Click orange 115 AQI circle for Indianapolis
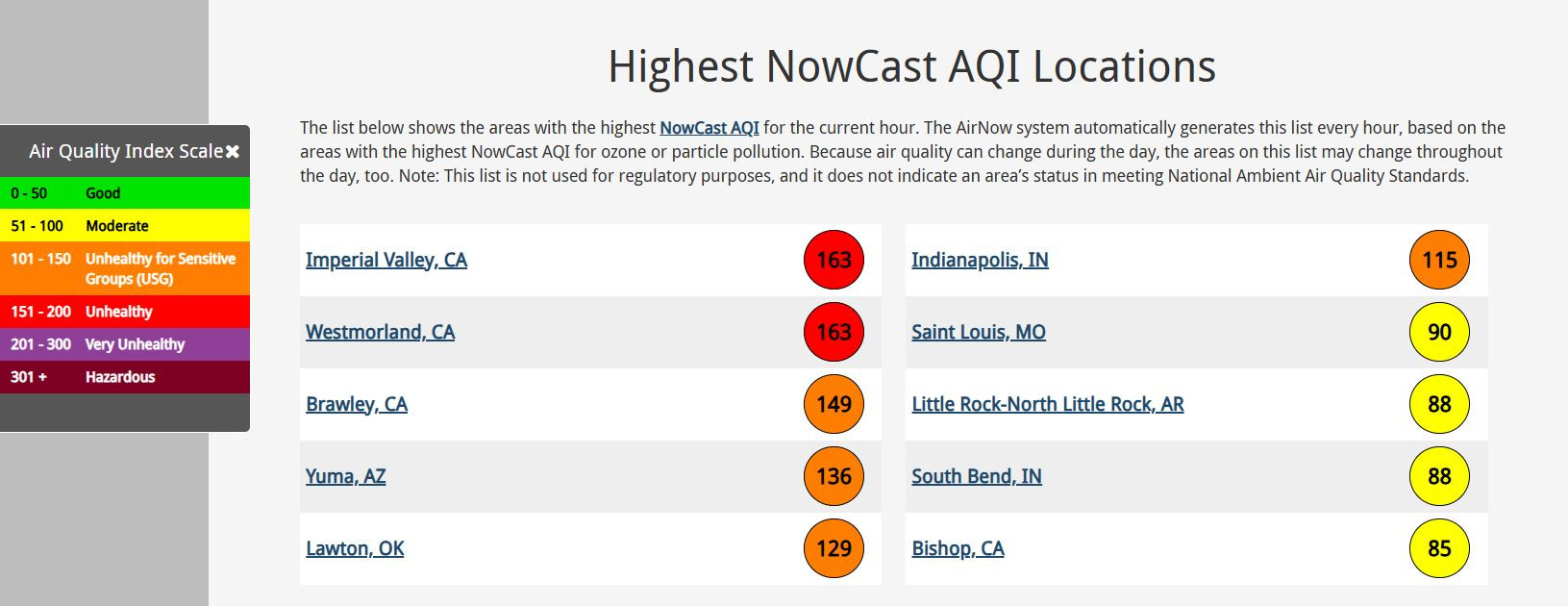 (x=1439, y=260)
